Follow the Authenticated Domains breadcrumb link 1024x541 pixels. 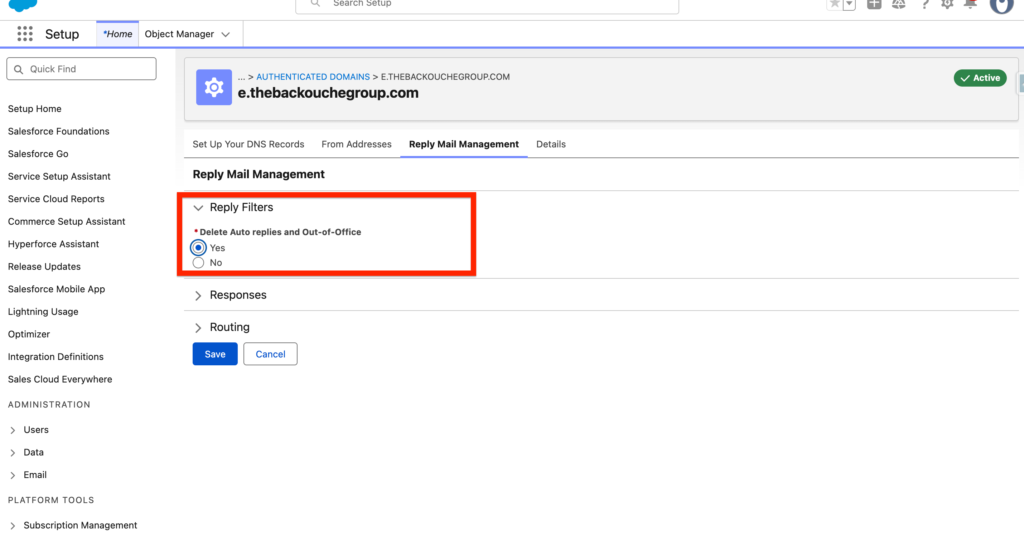click(313, 77)
